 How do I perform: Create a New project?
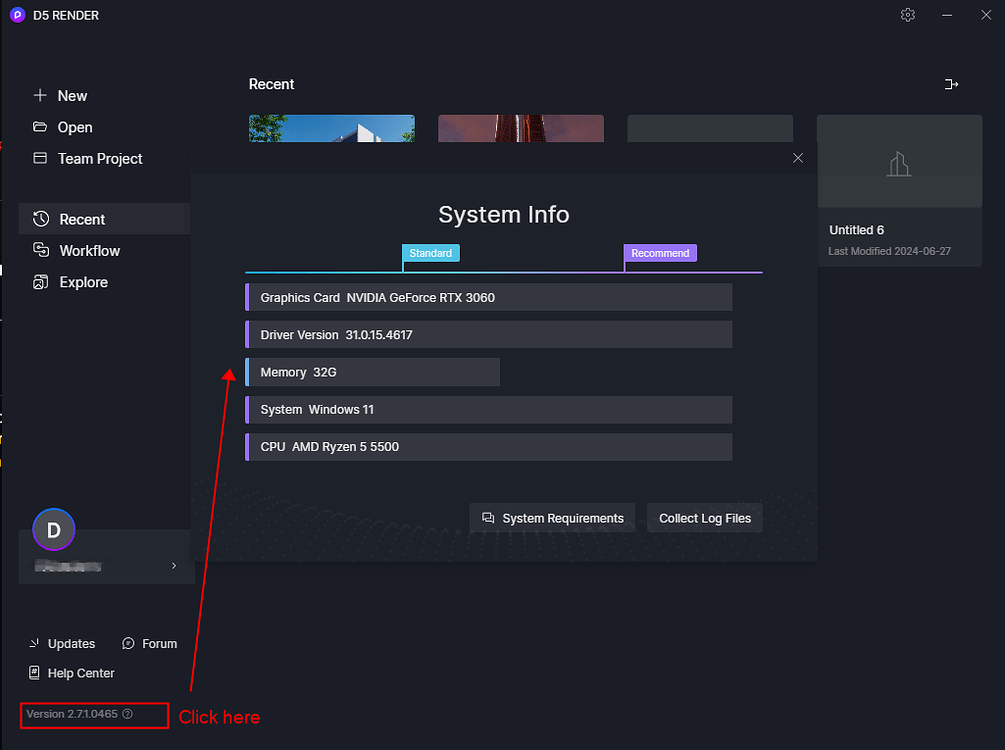click(60, 96)
